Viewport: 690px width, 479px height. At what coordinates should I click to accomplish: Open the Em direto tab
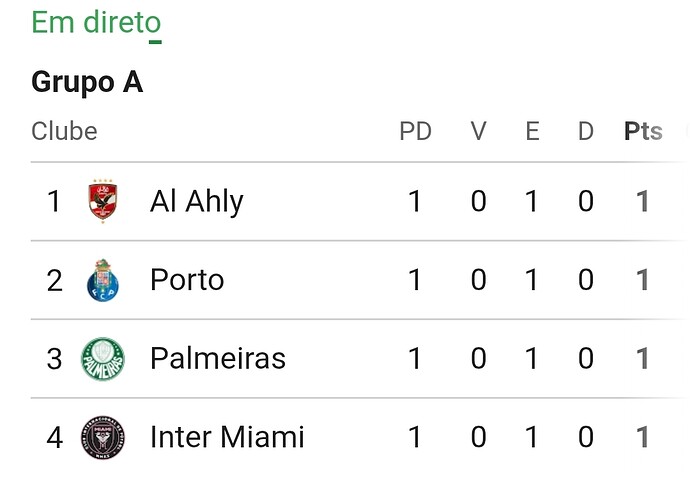point(96,22)
